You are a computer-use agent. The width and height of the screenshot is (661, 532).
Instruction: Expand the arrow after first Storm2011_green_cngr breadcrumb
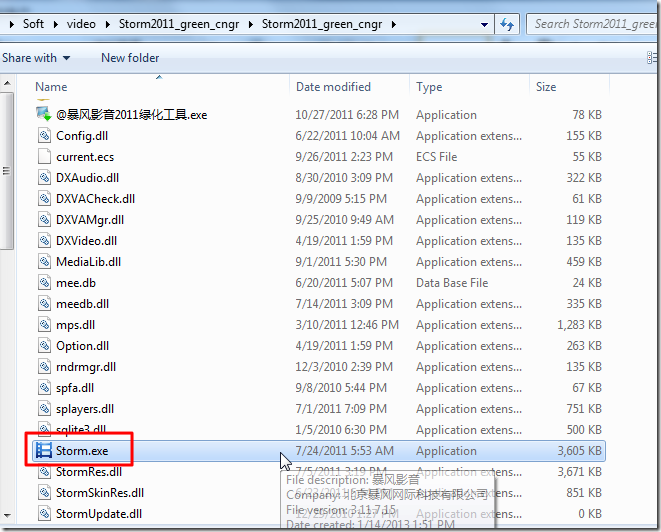(251, 24)
